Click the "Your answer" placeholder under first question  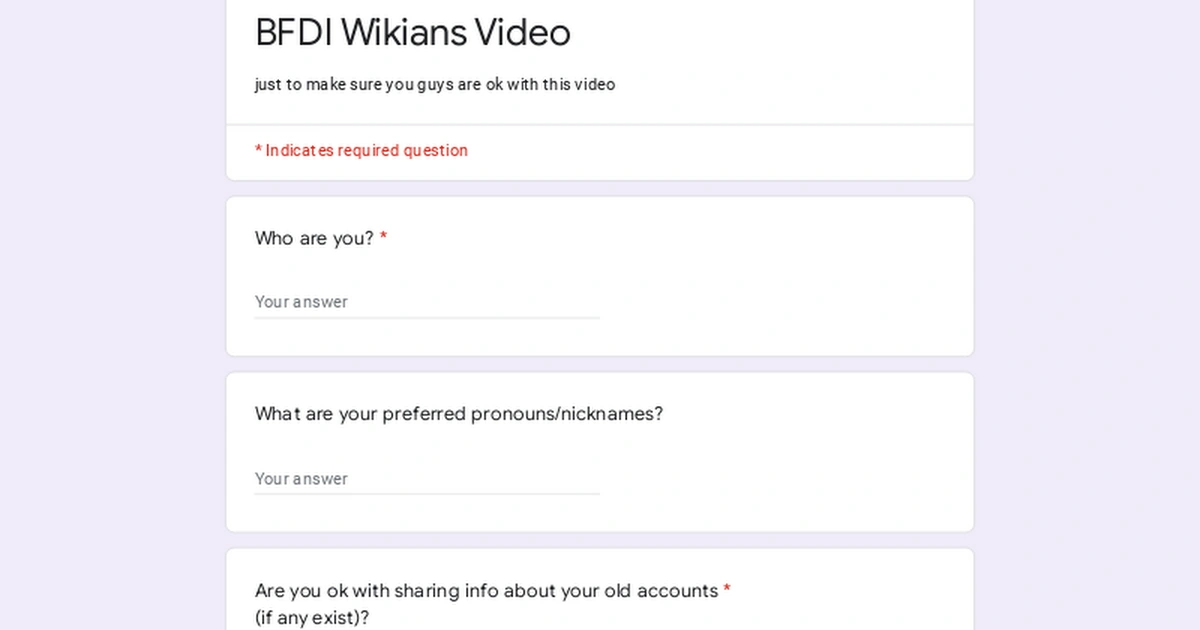(301, 301)
